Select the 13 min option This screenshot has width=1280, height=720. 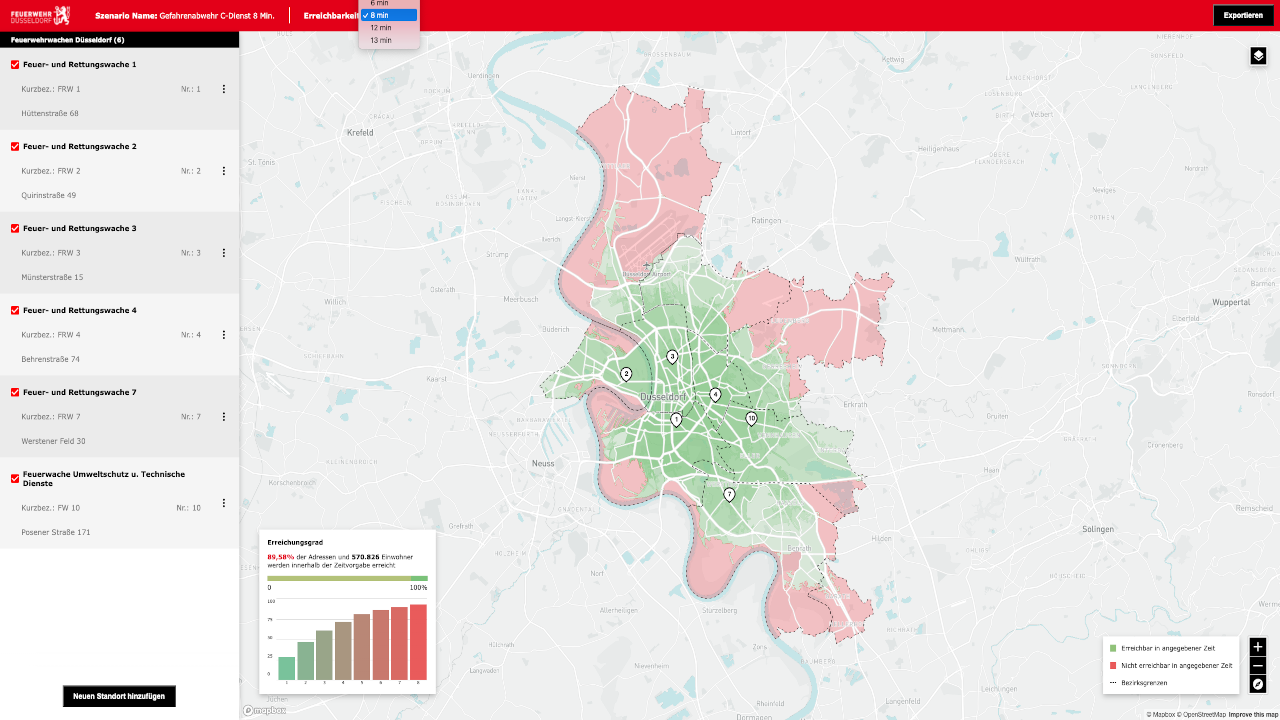[x=381, y=40]
